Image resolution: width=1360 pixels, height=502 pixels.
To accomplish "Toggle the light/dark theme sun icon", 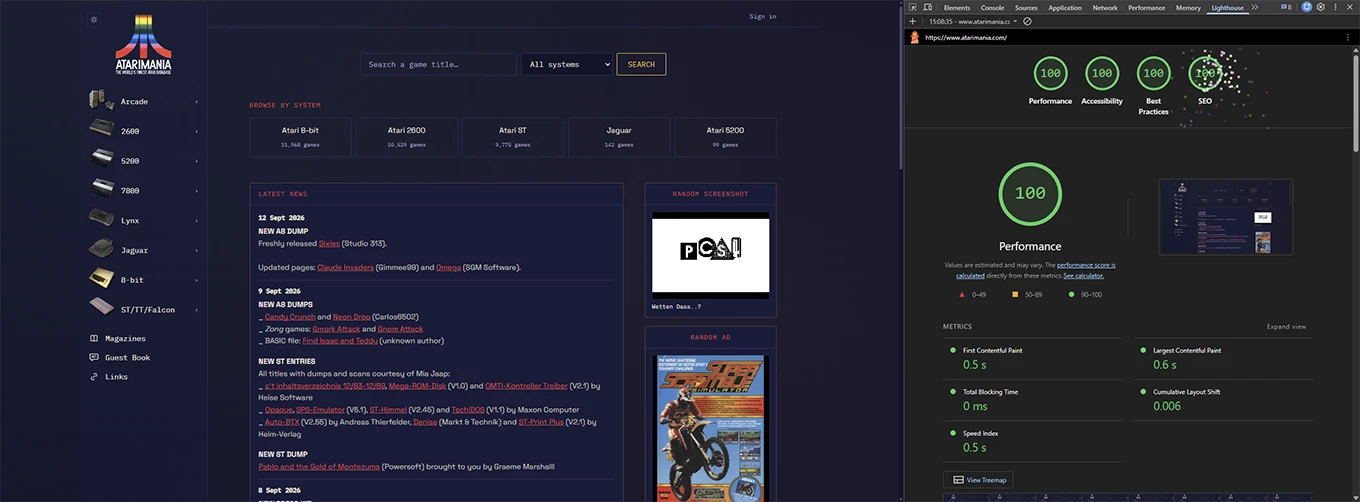I will 94,19.
